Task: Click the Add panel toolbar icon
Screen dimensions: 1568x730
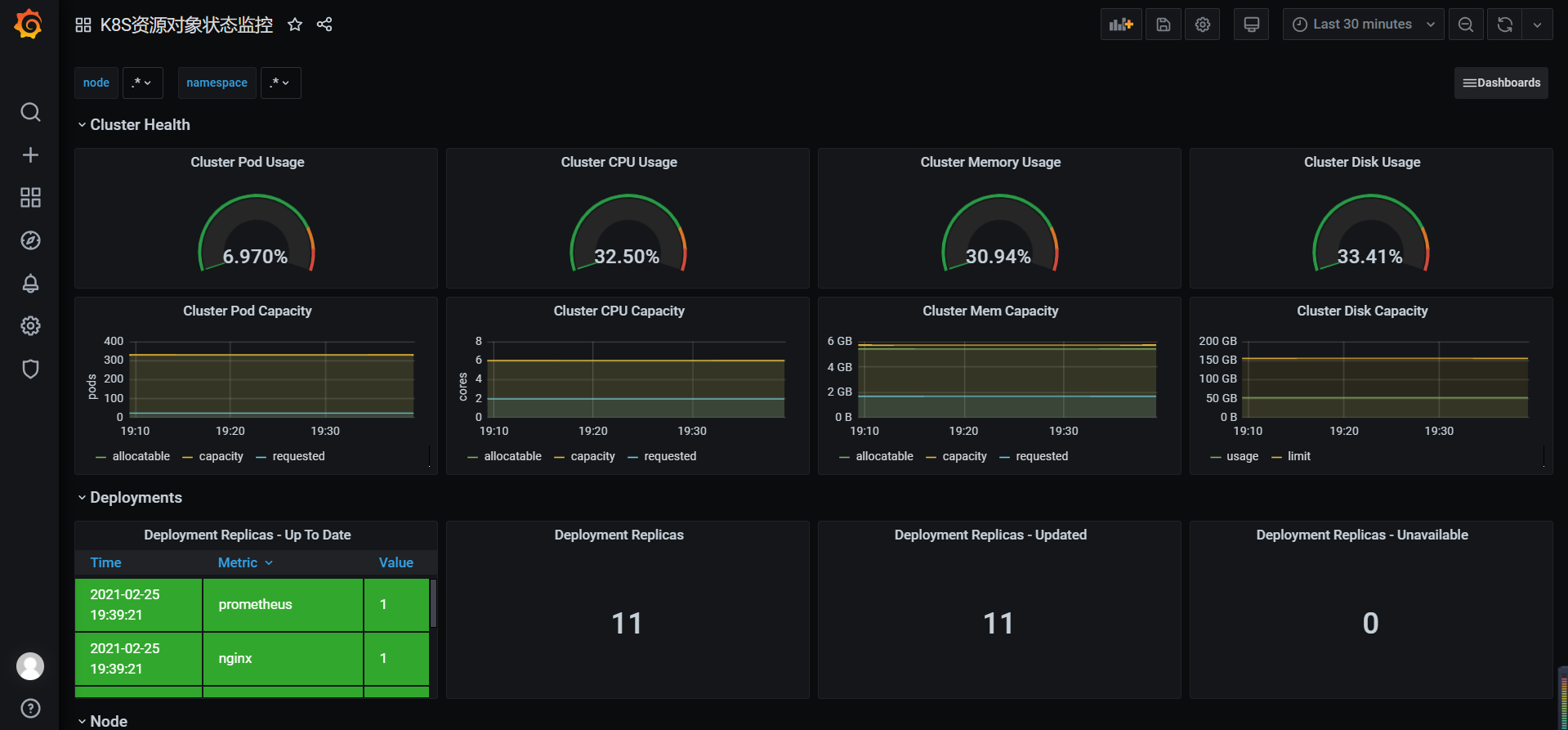Action: 1120,25
